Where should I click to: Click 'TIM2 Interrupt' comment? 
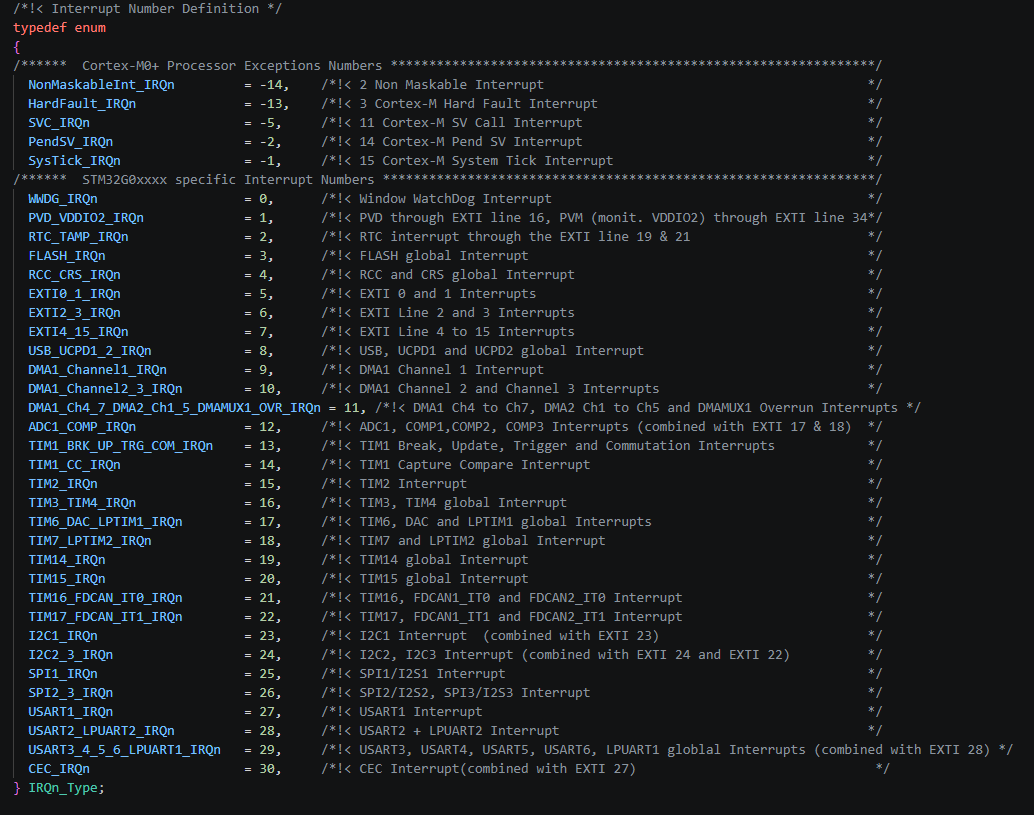click(413, 485)
